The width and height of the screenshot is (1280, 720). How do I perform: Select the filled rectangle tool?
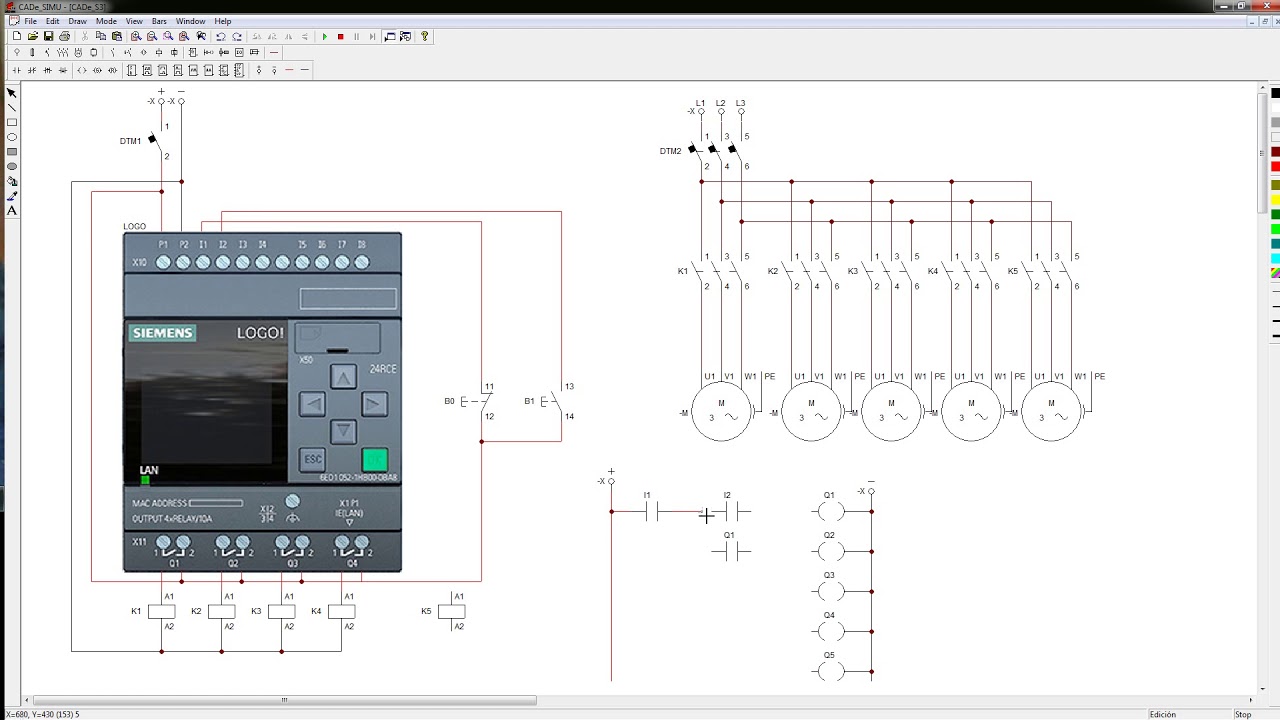[12, 152]
